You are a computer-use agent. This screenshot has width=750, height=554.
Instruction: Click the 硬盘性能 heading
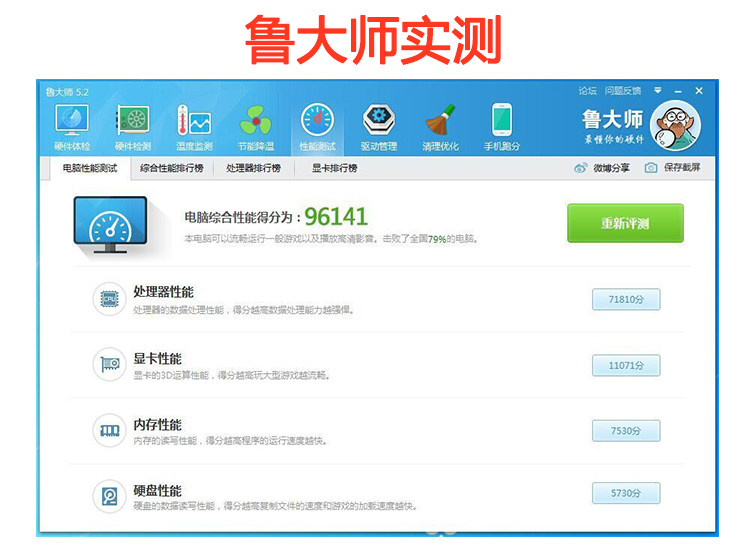[x=157, y=490]
